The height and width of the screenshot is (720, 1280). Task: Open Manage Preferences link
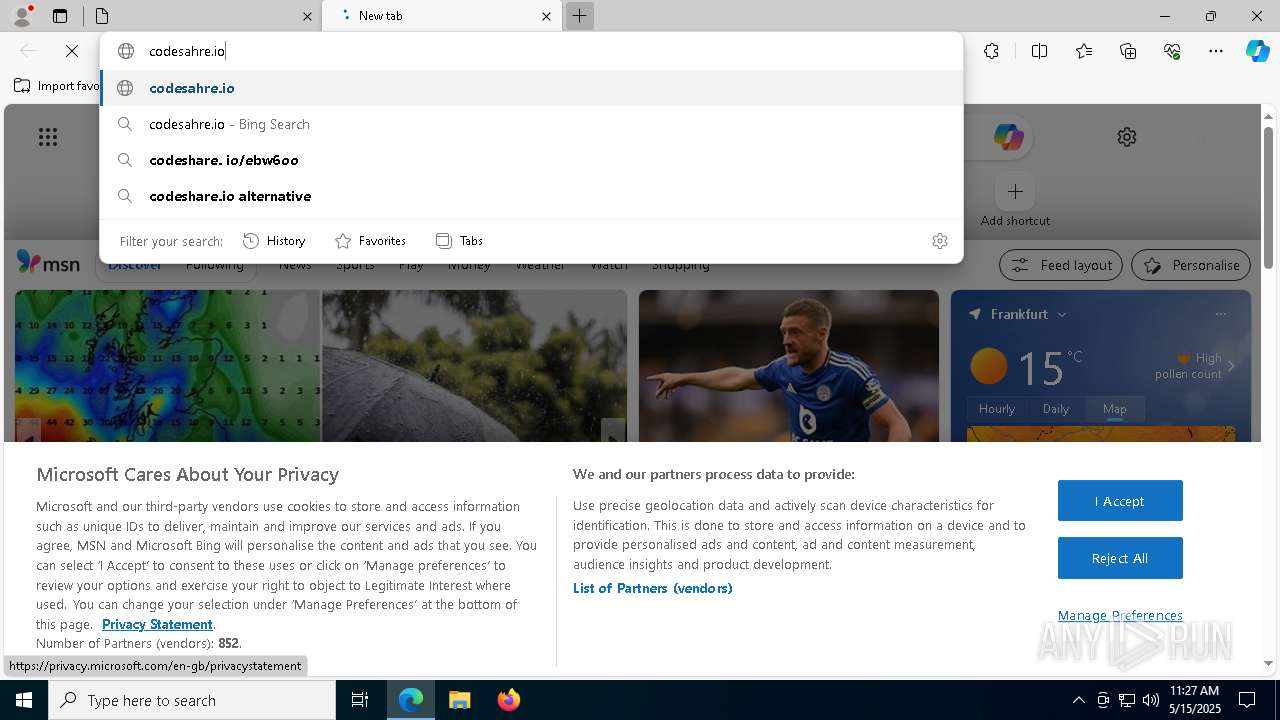pyautogui.click(x=1120, y=615)
